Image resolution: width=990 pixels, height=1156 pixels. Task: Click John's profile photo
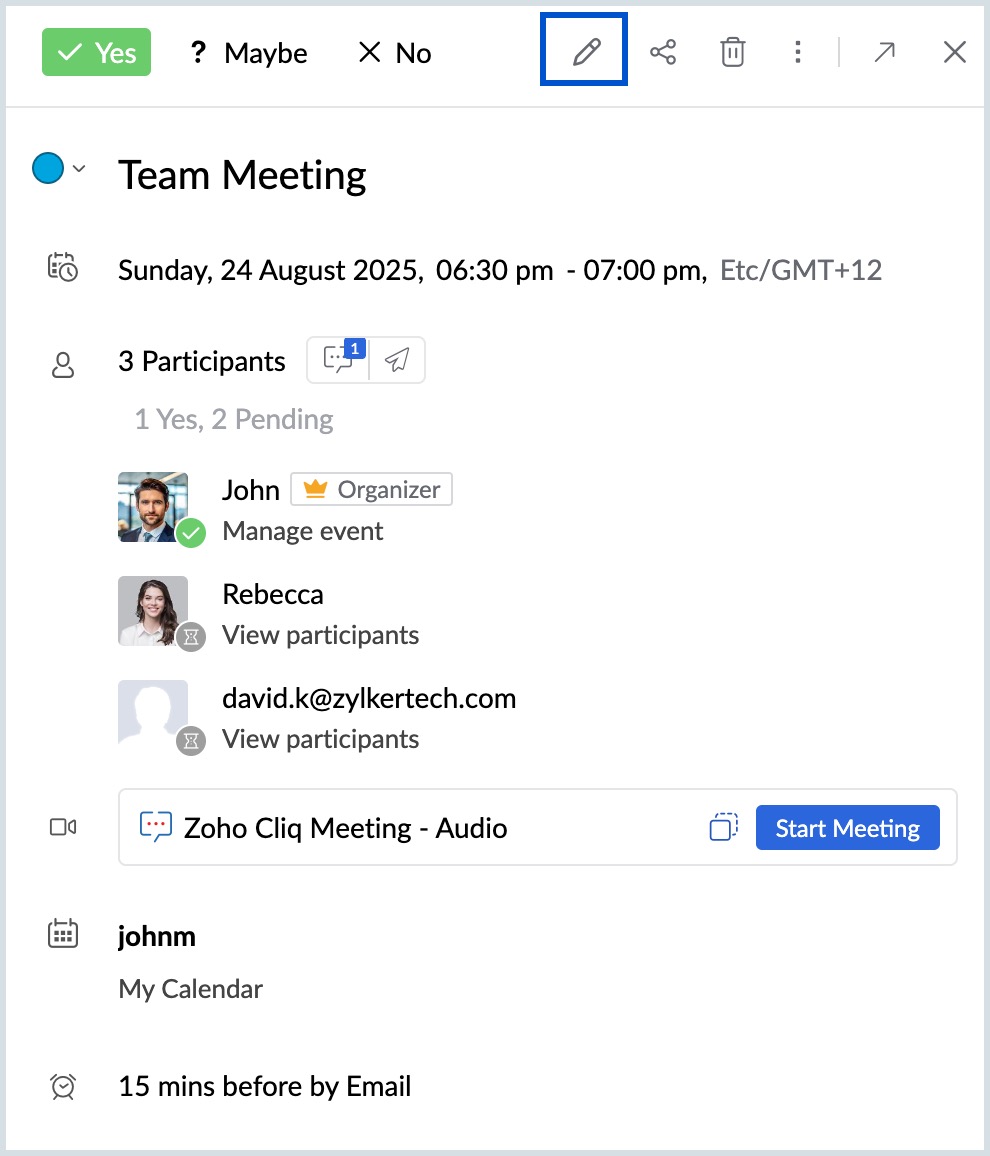(x=153, y=507)
